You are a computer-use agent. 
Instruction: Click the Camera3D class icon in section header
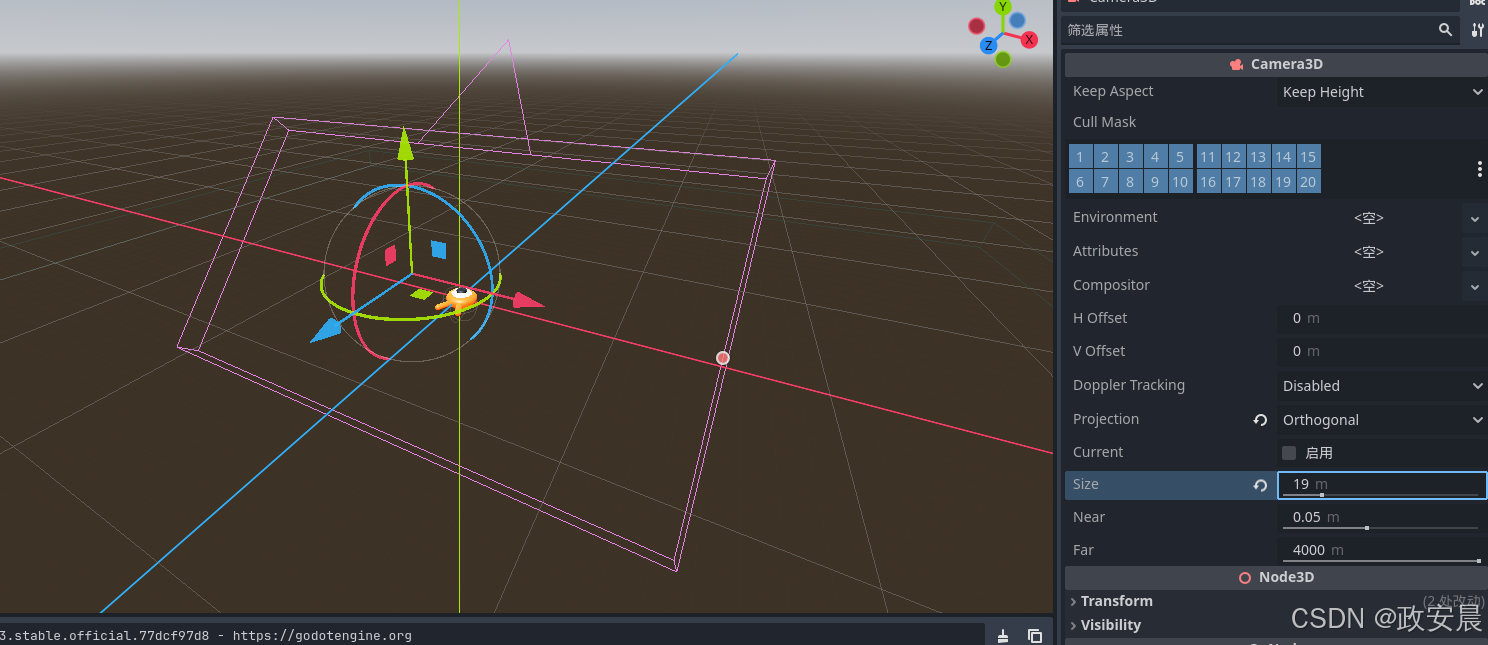[1237, 64]
